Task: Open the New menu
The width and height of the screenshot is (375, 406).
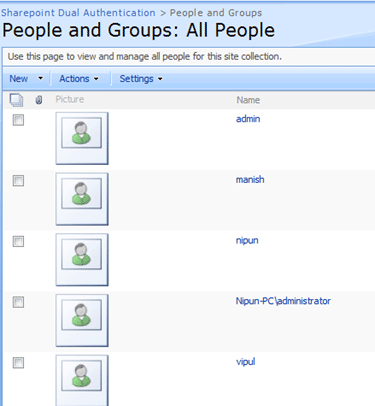Action: 19,79
